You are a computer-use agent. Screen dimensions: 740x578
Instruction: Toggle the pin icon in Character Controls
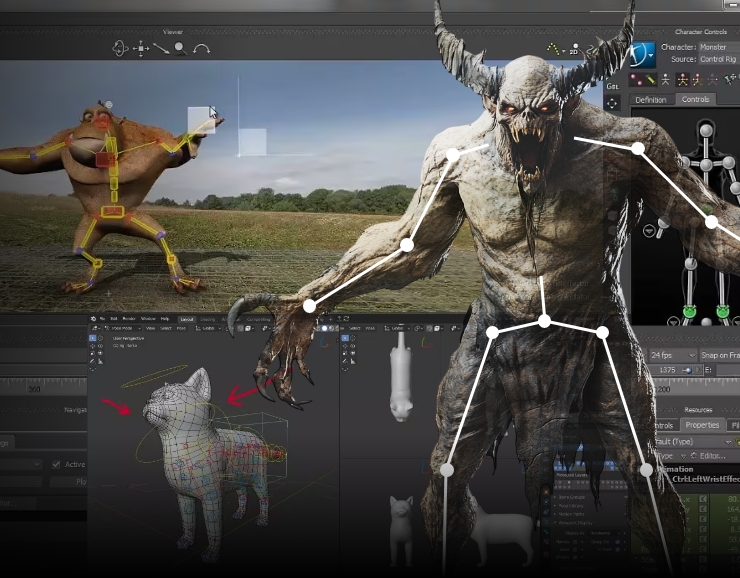pyautogui.click(x=730, y=79)
